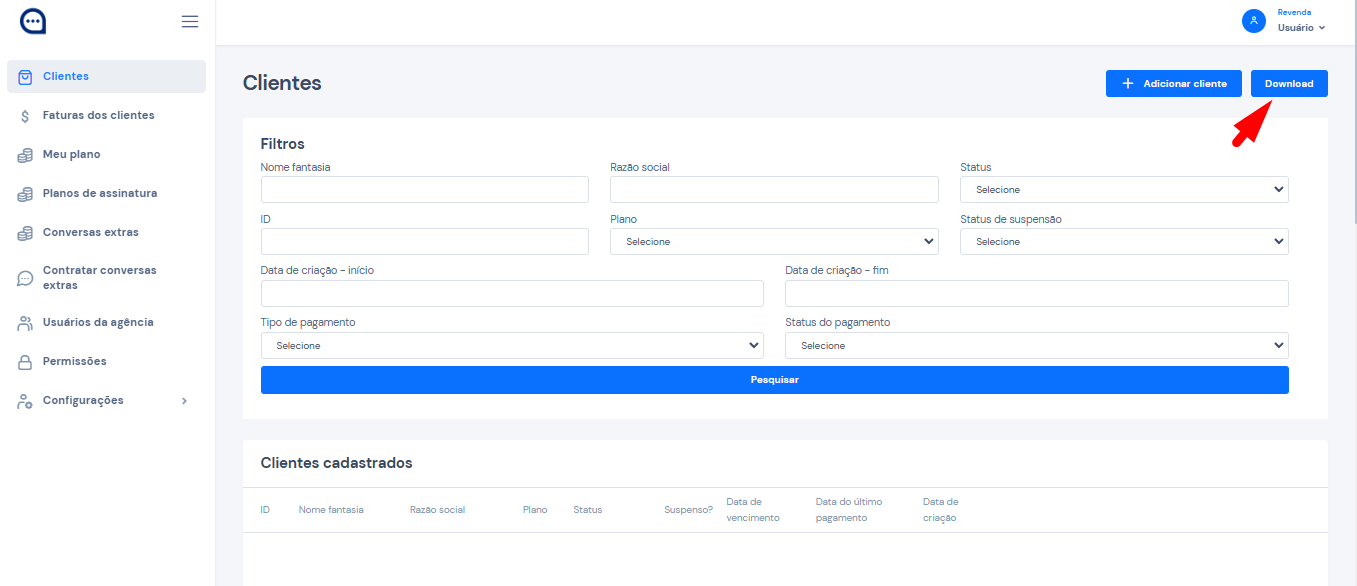
Task: Click the user avatar icon in header
Action: click(1253, 20)
